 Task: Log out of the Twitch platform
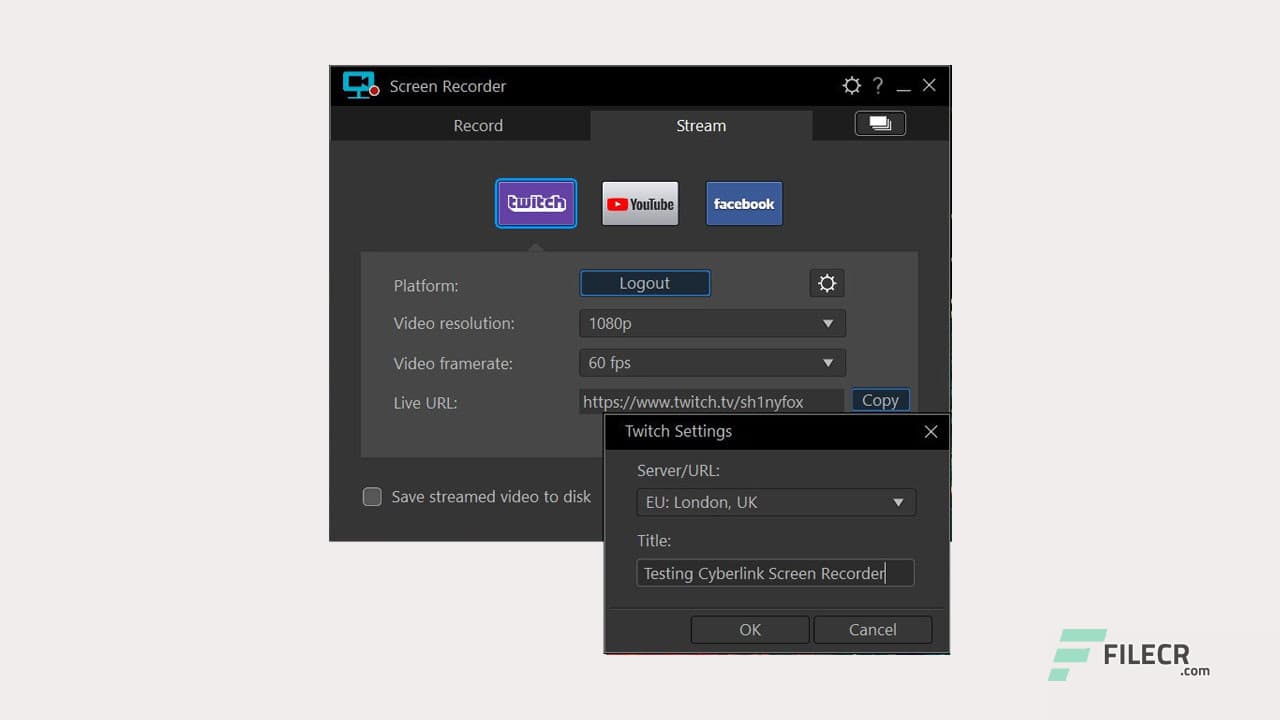[x=644, y=283]
